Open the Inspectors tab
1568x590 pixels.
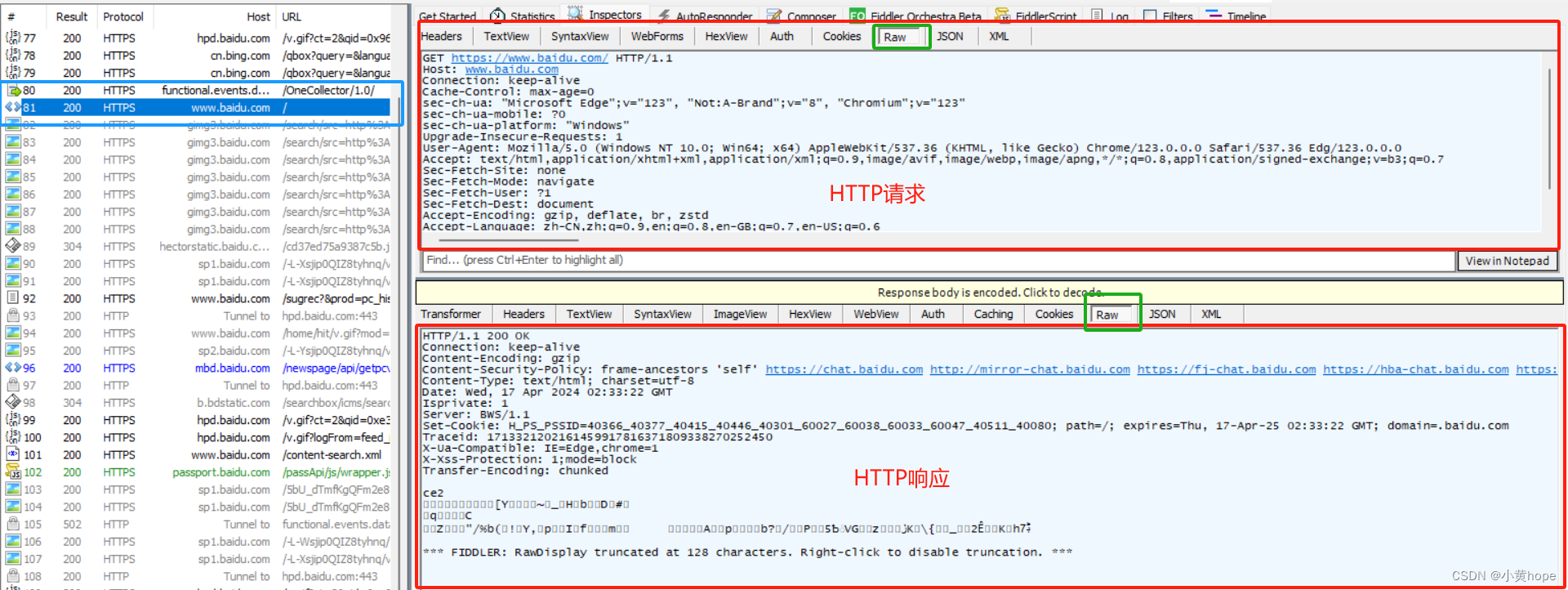click(606, 14)
